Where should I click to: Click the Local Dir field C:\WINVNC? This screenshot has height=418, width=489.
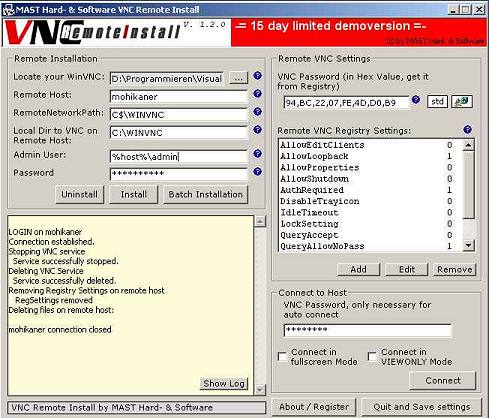point(179,133)
